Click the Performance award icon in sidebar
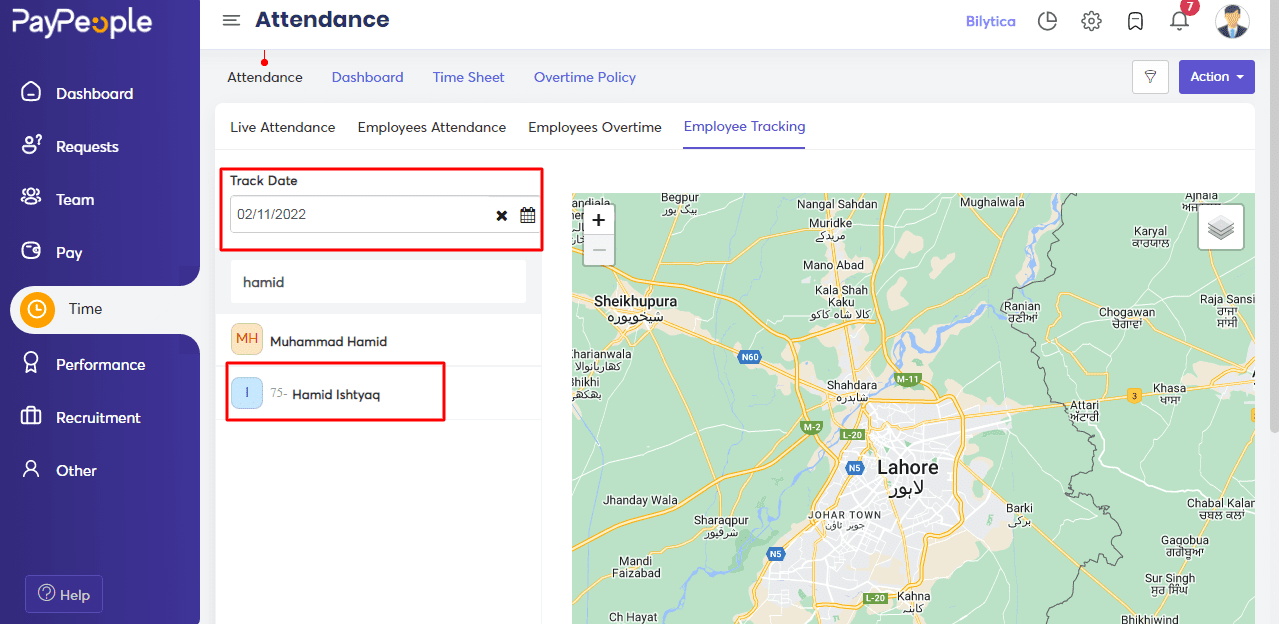 (x=32, y=363)
